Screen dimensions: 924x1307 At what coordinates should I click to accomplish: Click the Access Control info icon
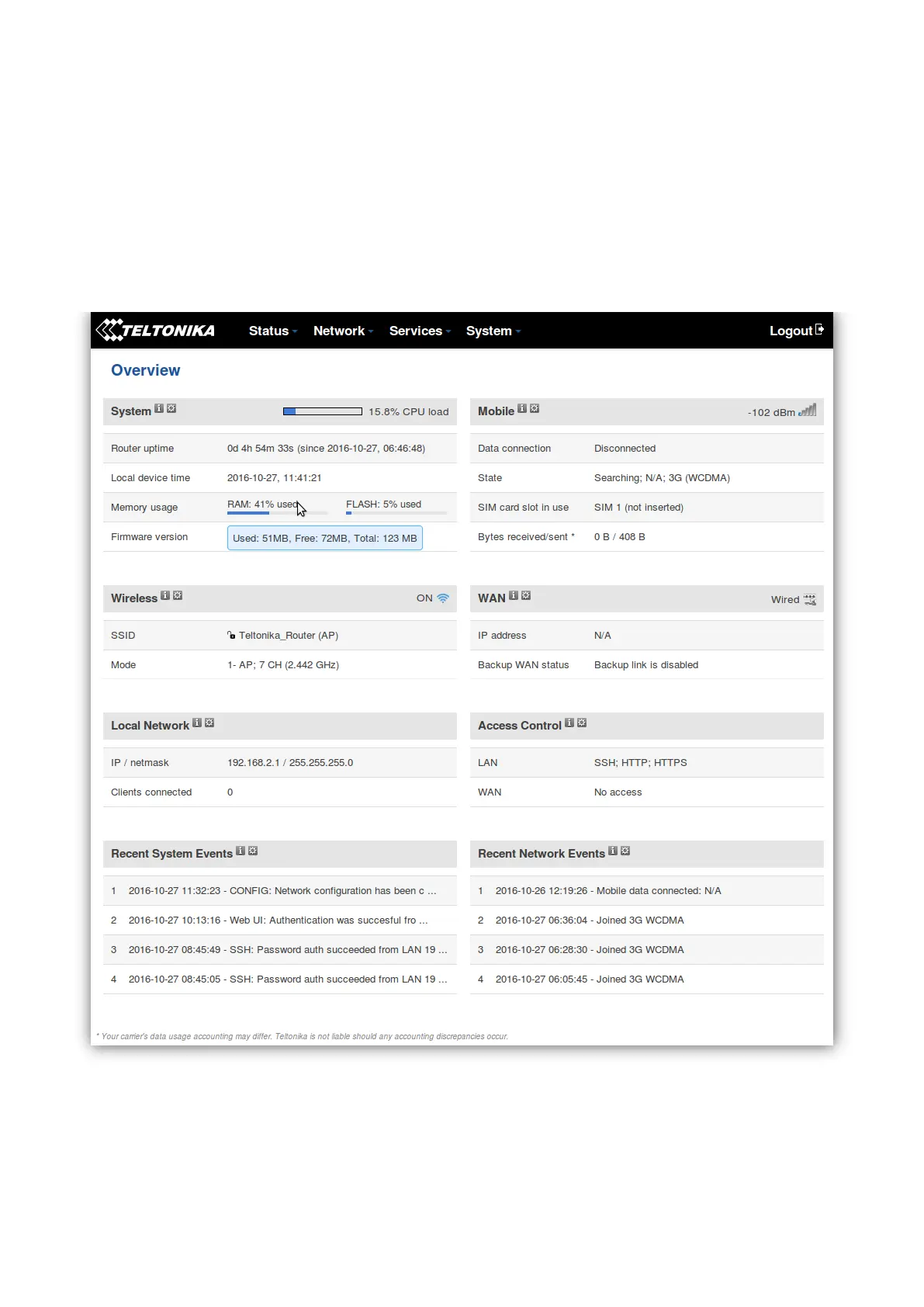point(569,723)
